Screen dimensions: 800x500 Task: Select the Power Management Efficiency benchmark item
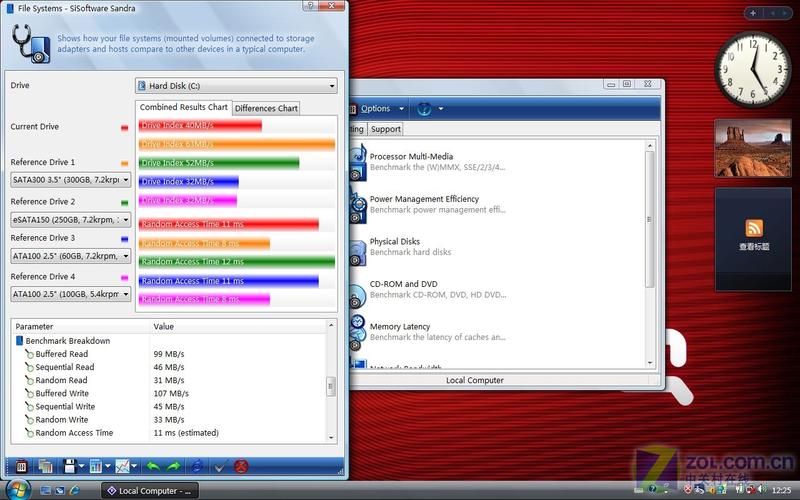429,204
